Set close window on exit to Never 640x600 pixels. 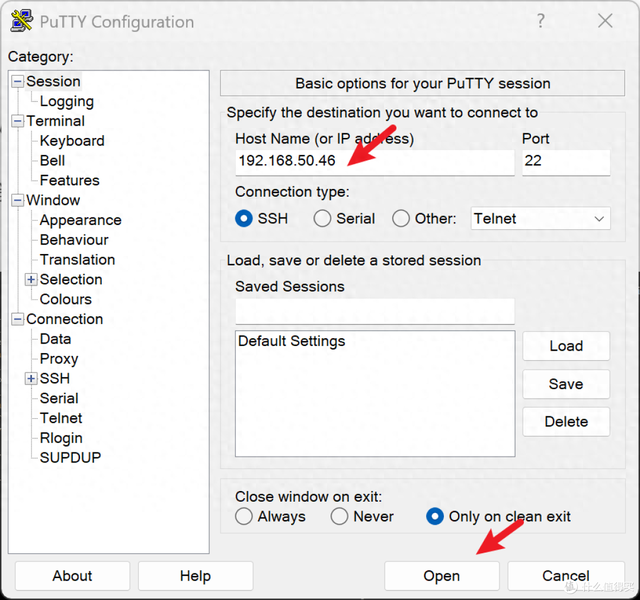(340, 517)
